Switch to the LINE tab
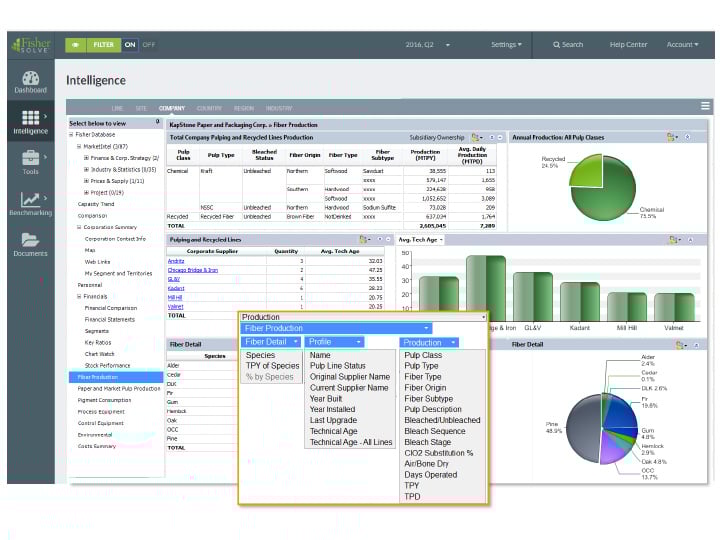Screen dimensions: 722x540 tap(117, 108)
